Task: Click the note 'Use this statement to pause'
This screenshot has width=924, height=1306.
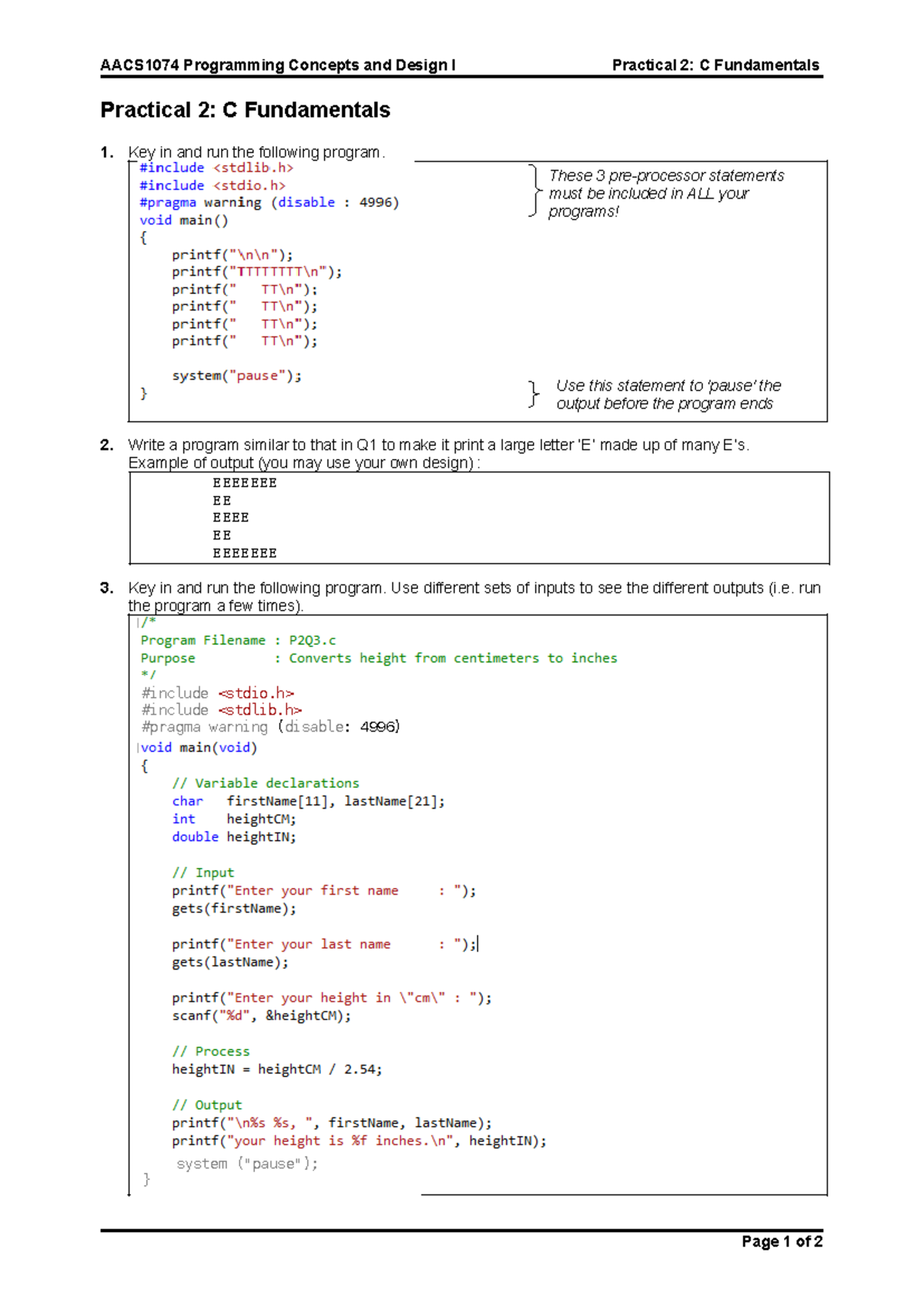Action: click(x=668, y=394)
